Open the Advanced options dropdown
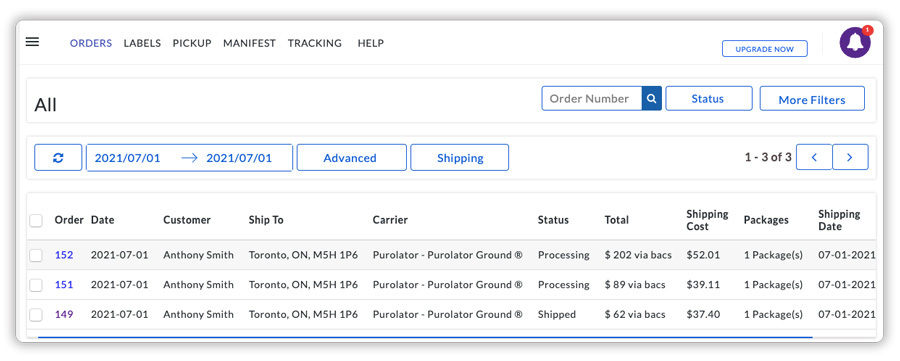This screenshot has height=361, width=900. pos(351,158)
